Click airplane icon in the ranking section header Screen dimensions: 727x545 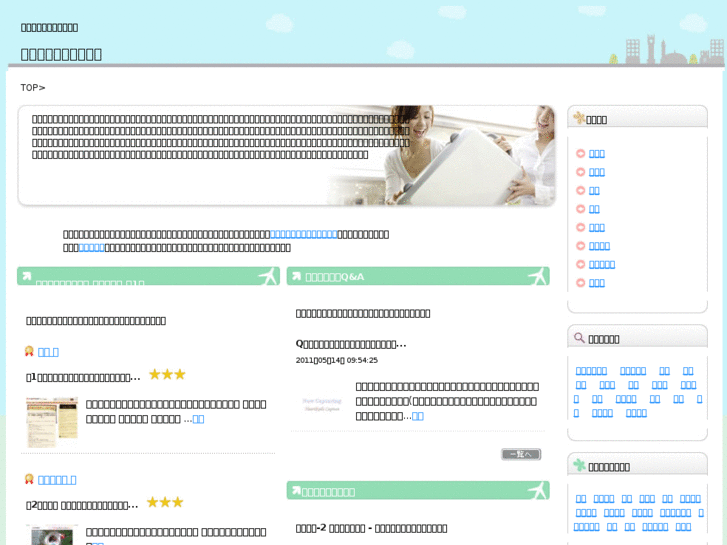[x=268, y=276]
